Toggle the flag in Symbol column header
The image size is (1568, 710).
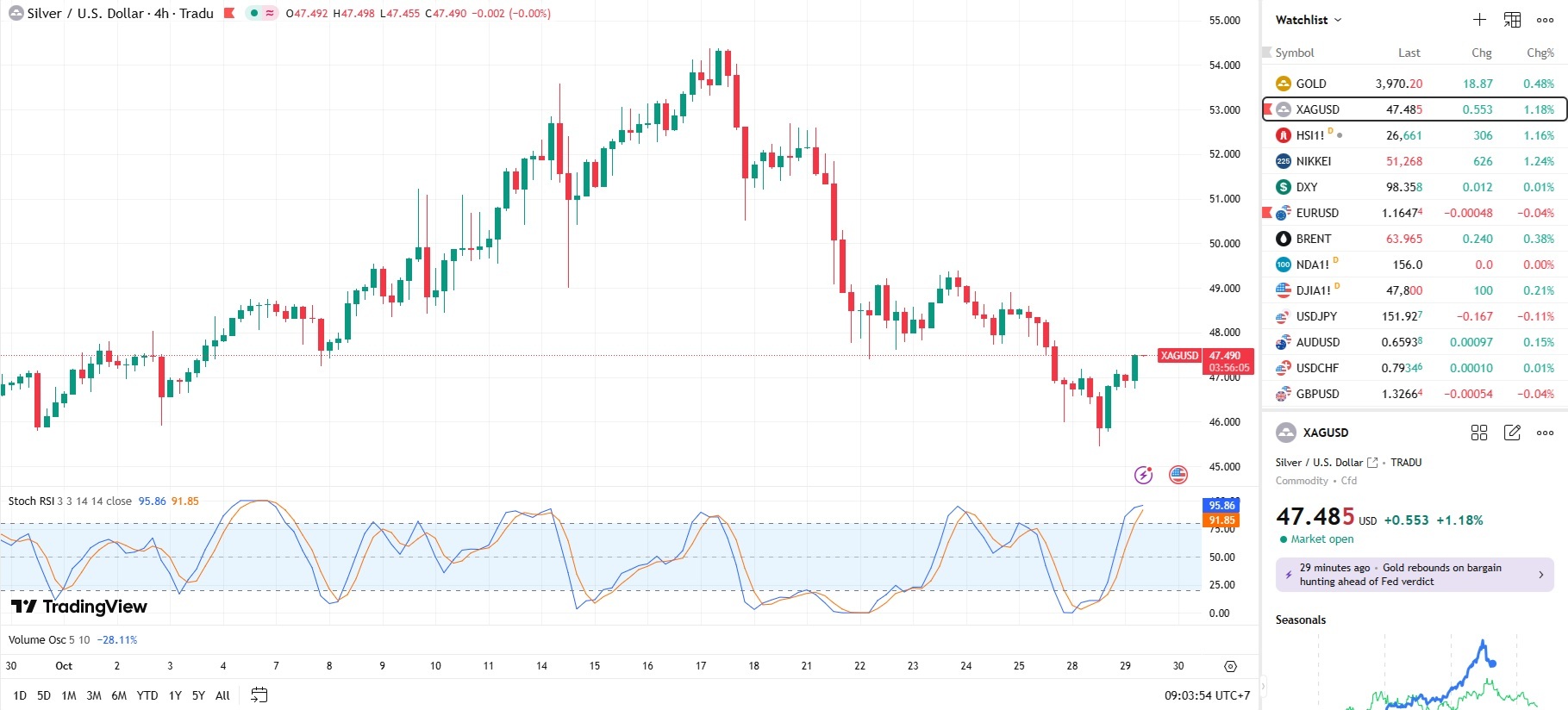click(1267, 53)
